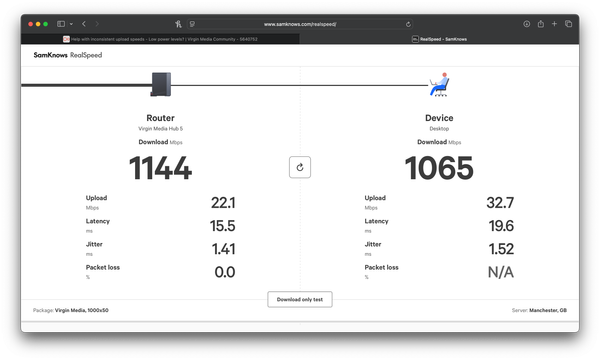Reload the page from the address bar
Viewport: 600px width, 360px height.
(408, 24)
